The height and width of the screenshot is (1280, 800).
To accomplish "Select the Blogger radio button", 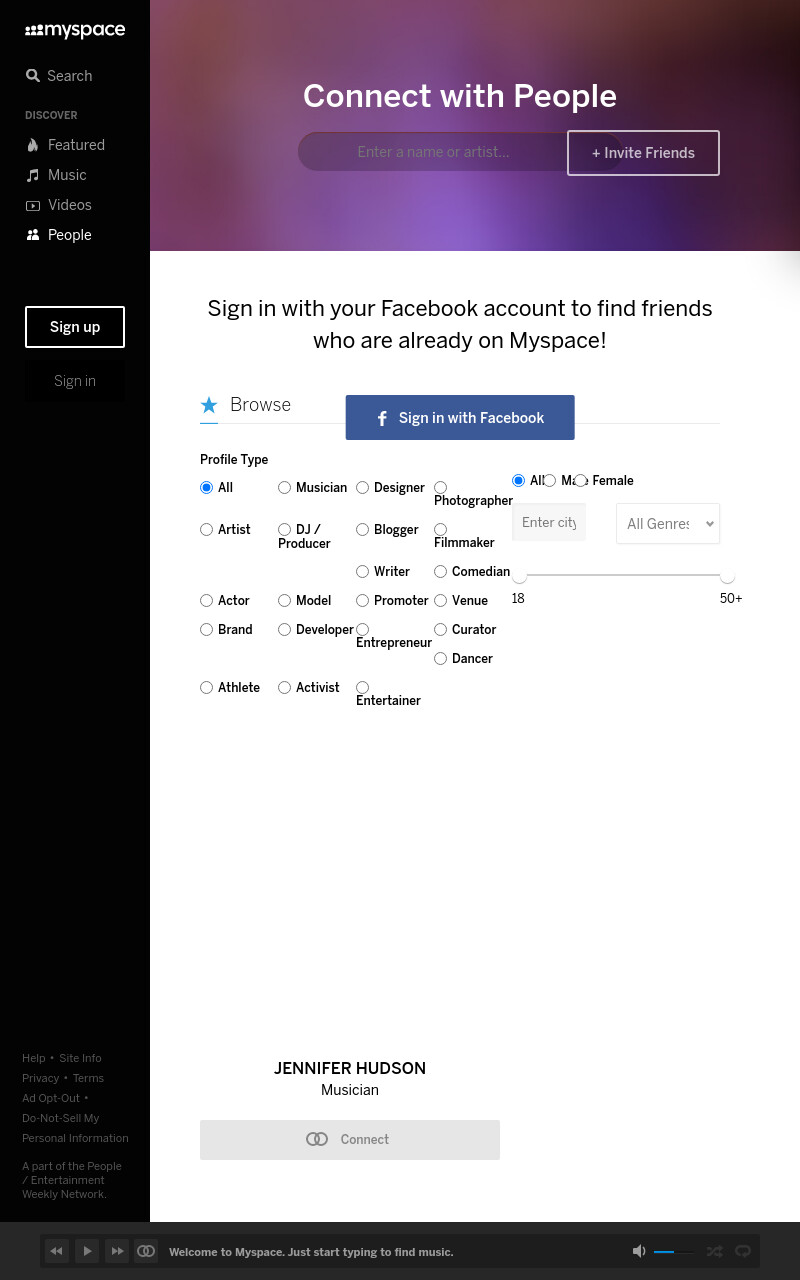I will coord(363,530).
